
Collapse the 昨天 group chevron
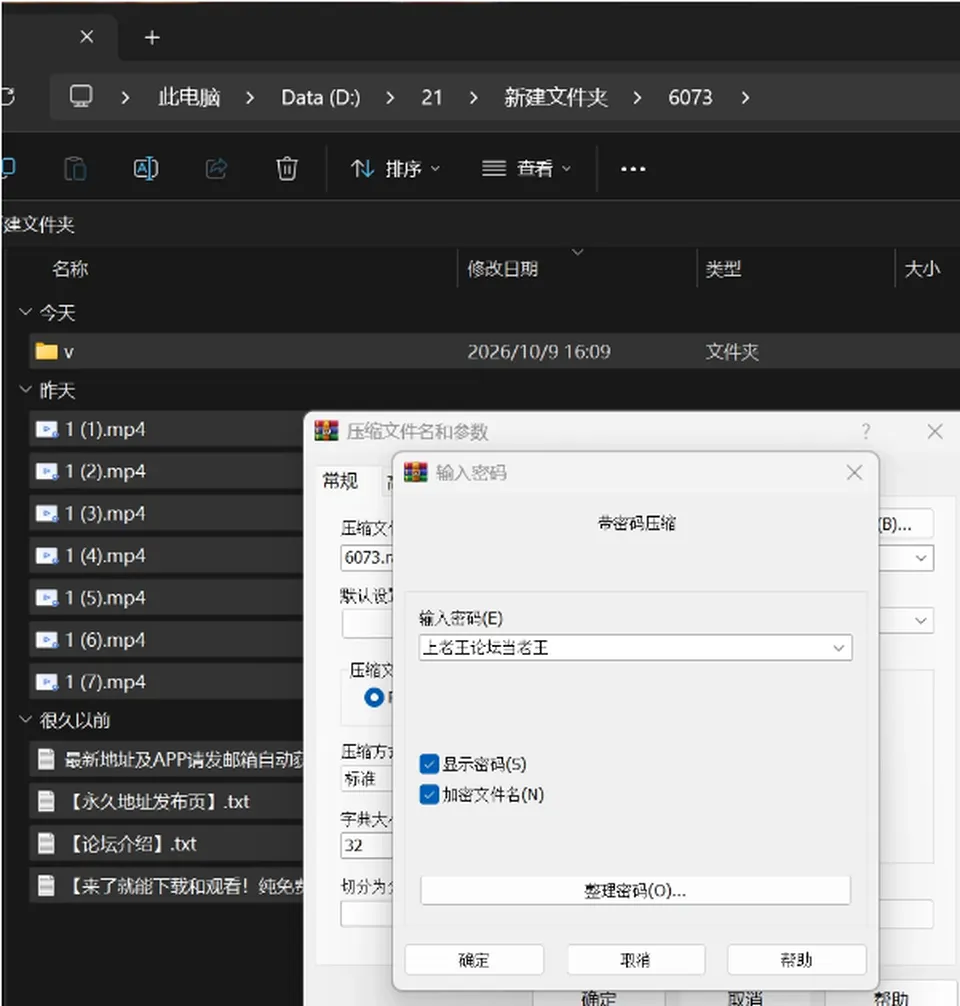click(26, 389)
